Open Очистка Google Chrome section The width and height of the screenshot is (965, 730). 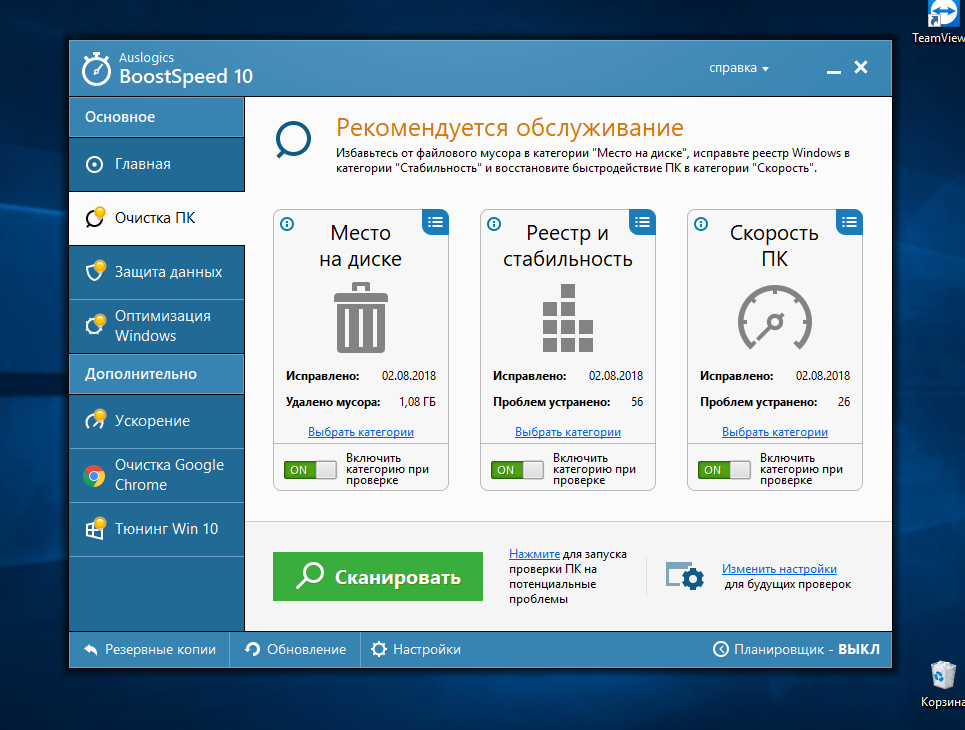point(157,475)
